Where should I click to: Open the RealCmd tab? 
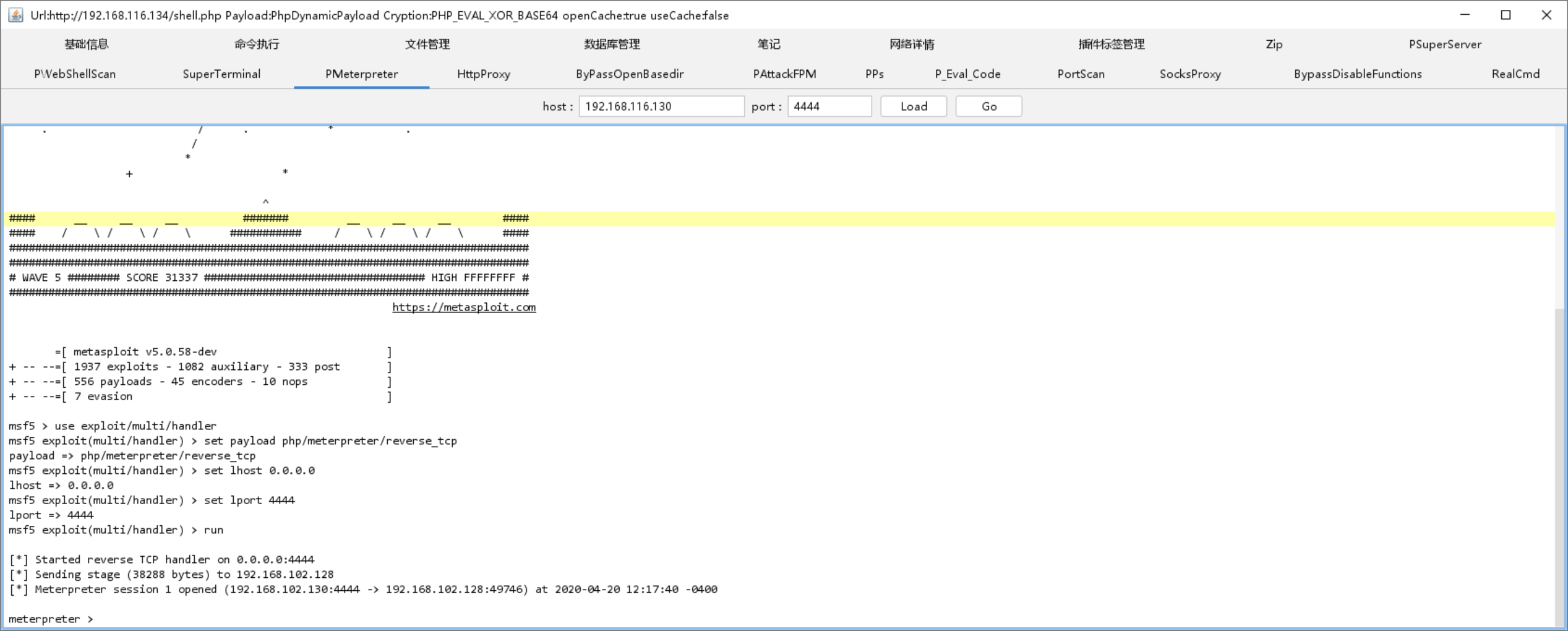click(x=1515, y=74)
